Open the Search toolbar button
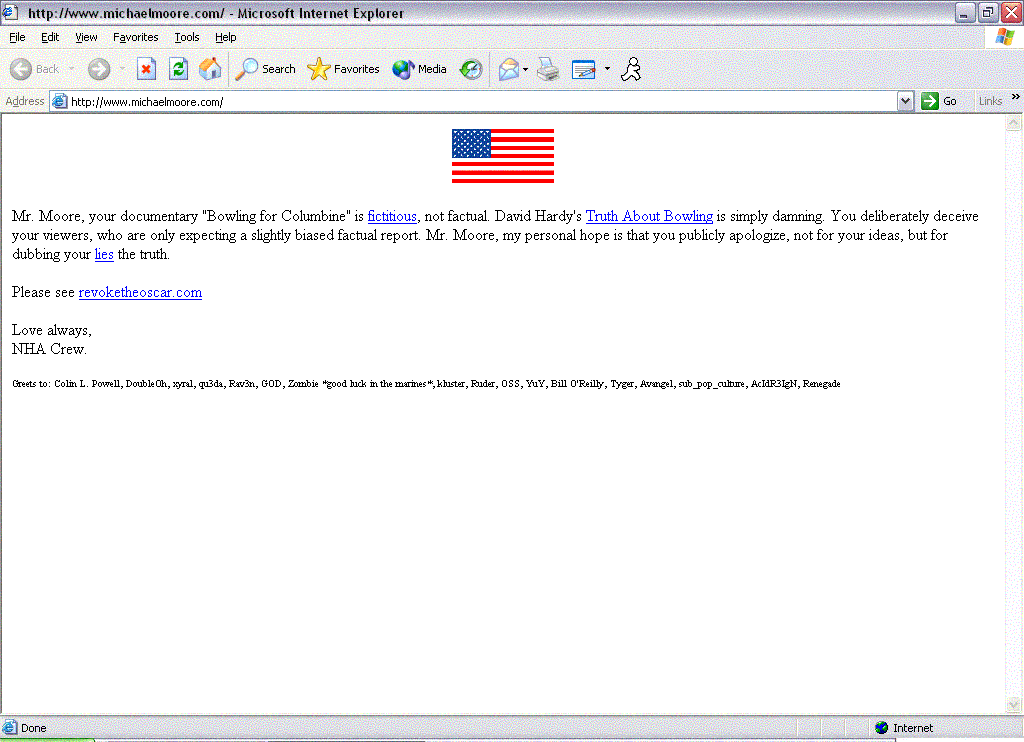The height and width of the screenshot is (742, 1024). [266, 69]
